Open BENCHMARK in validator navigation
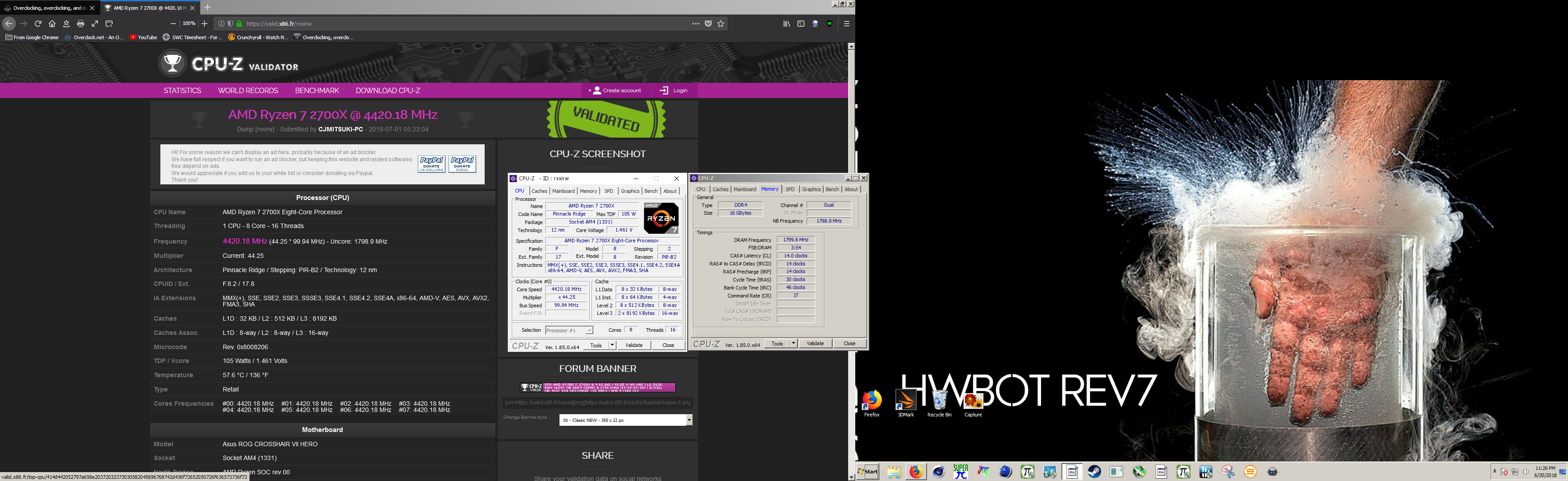 317,91
